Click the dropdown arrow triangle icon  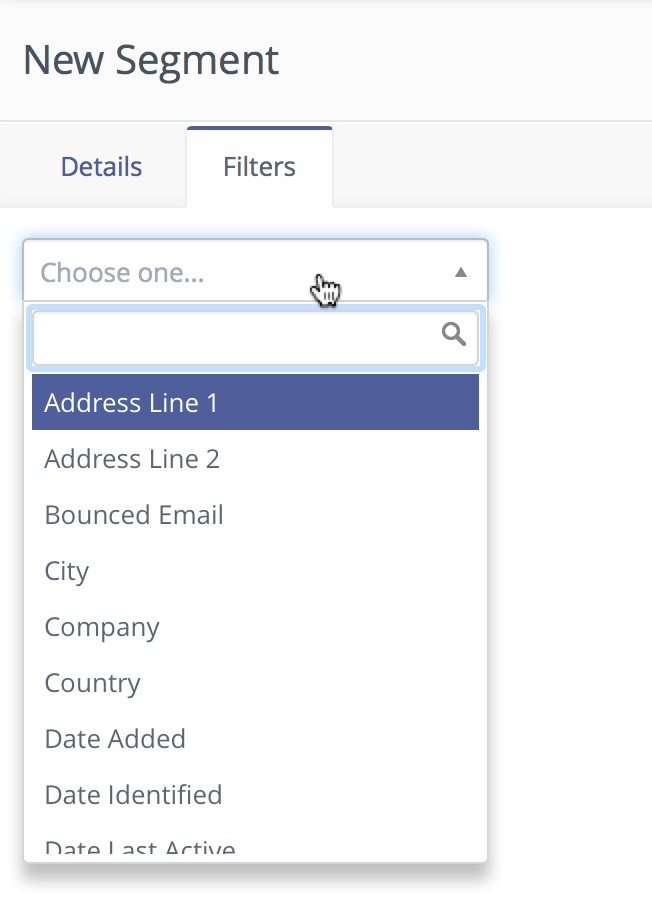[x=460, y=272]
